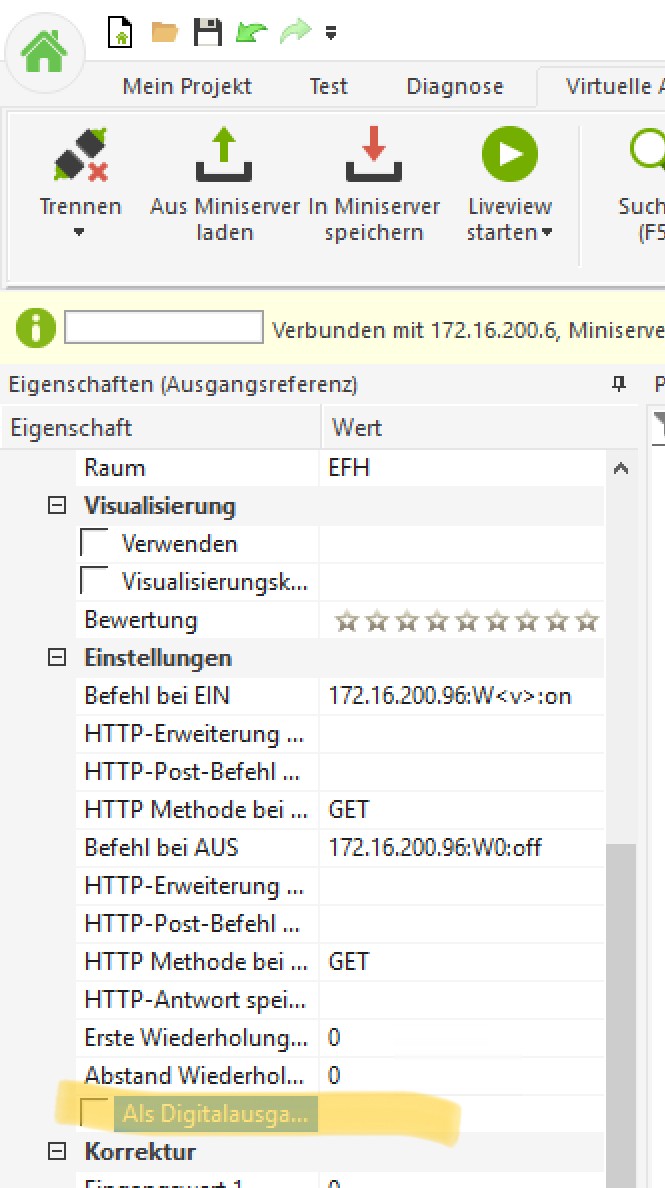Set the Bewertung star rating
The image size is (665, 1188).
(467, 621)
